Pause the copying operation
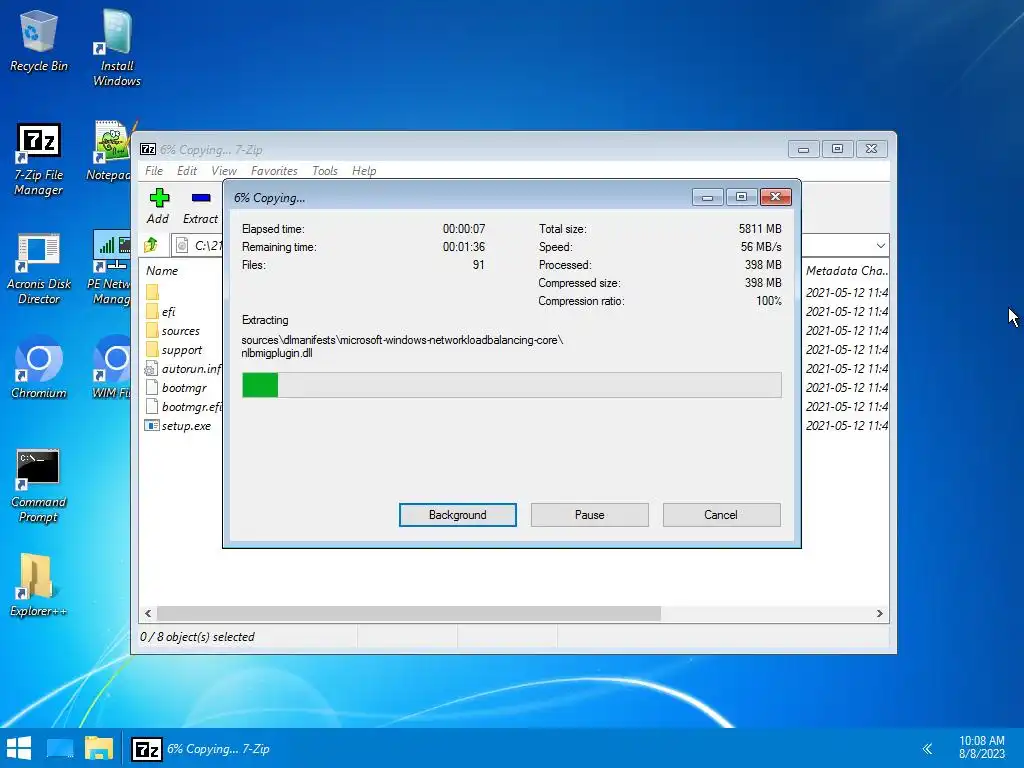Viewport: 1024px width, 768px height. point(590,515)
